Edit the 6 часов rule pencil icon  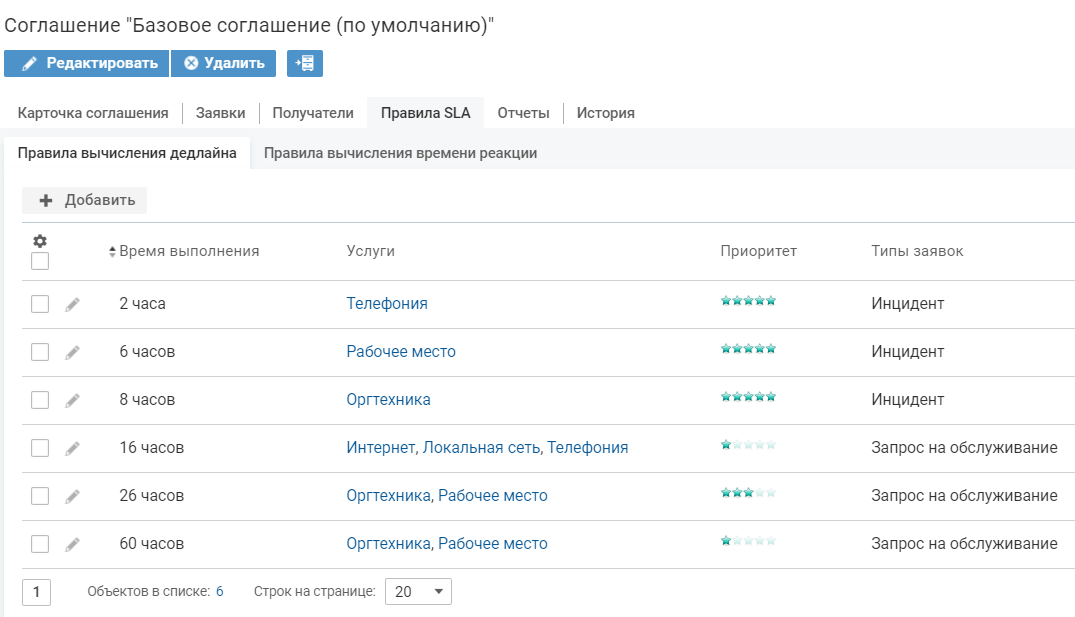(72, 352)
